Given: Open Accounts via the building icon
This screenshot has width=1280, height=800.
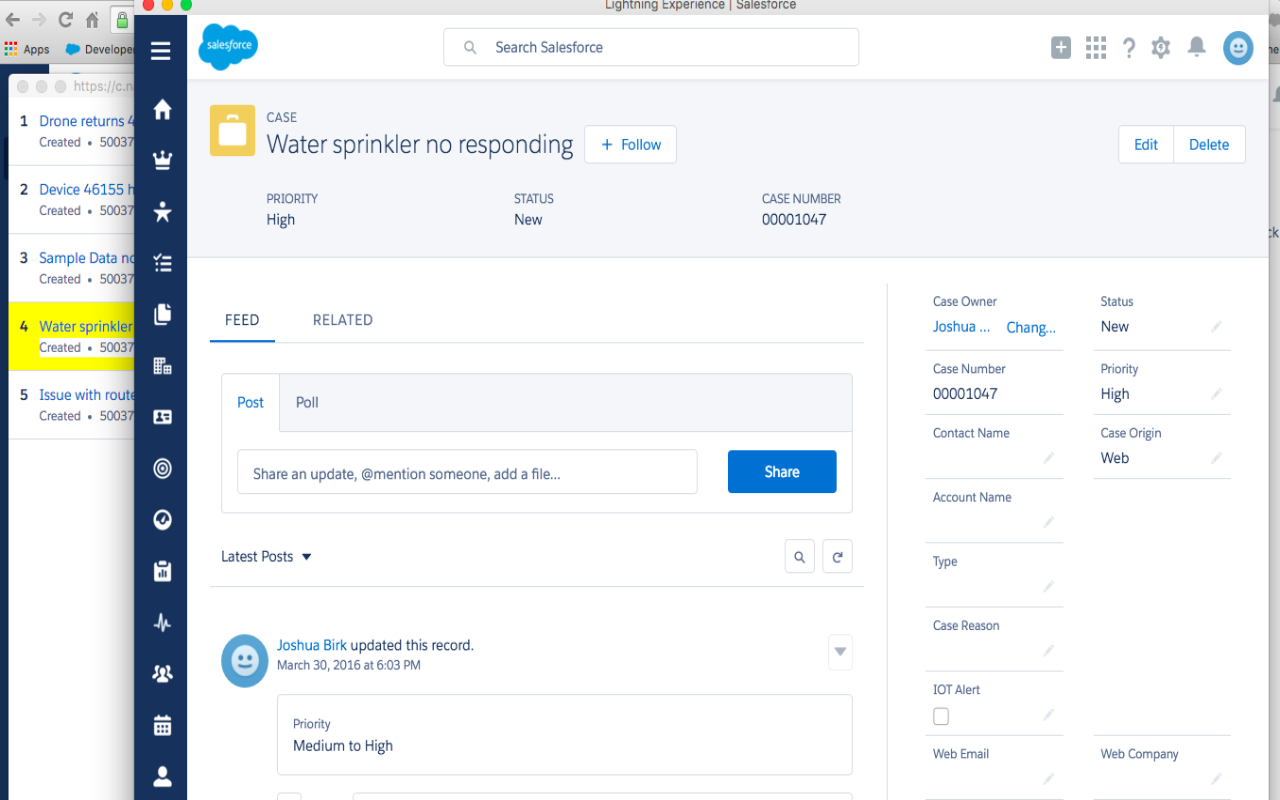Looking at the screenshot, I should [x=161, y=365].
